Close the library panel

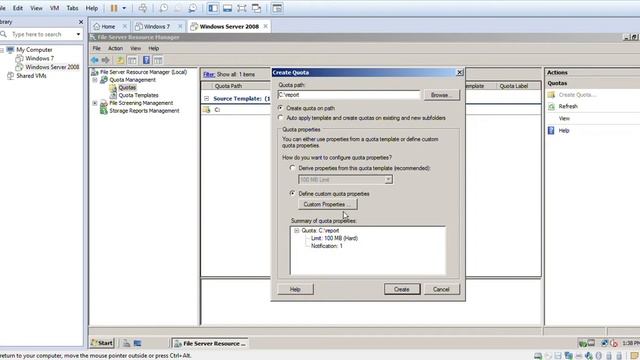click(x=81, y=22)
